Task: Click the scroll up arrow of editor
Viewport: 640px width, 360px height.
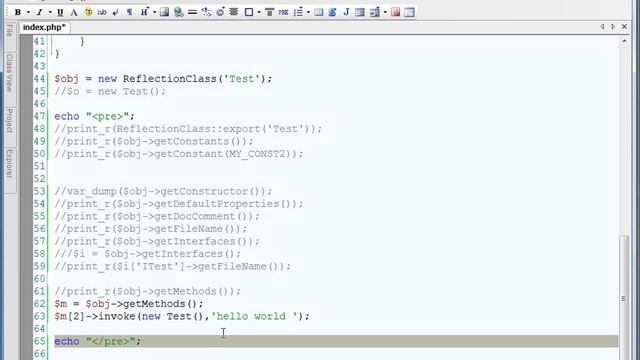Action: 624,41
